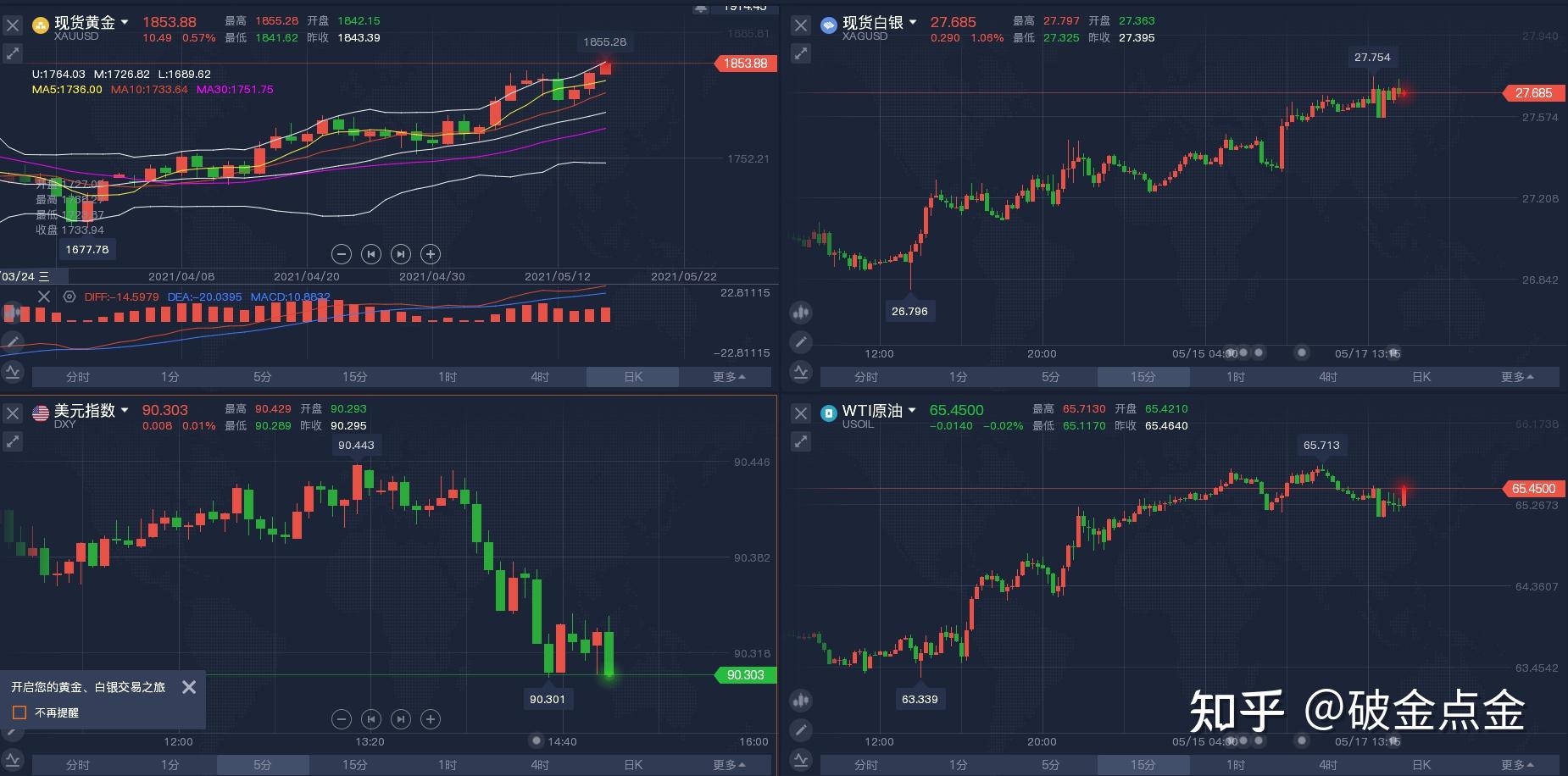Switch silver chart to 1时 timeframe
The width and height of the screenshot is (1568, 776).
1236,377
